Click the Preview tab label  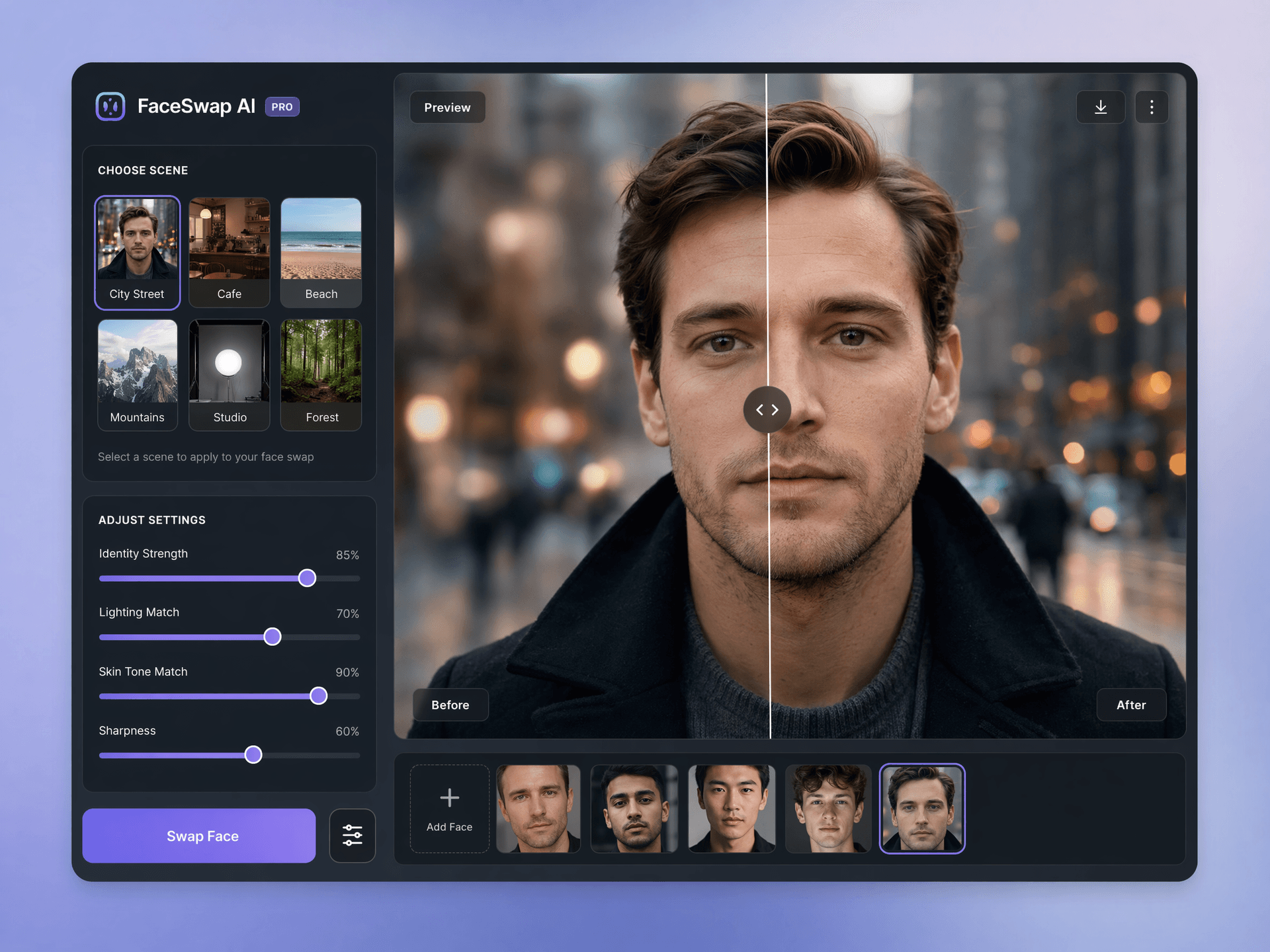(448, 107)
